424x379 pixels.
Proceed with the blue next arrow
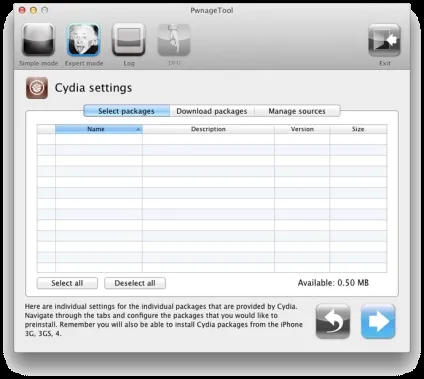pyautogui.click(x=378, y=321)
